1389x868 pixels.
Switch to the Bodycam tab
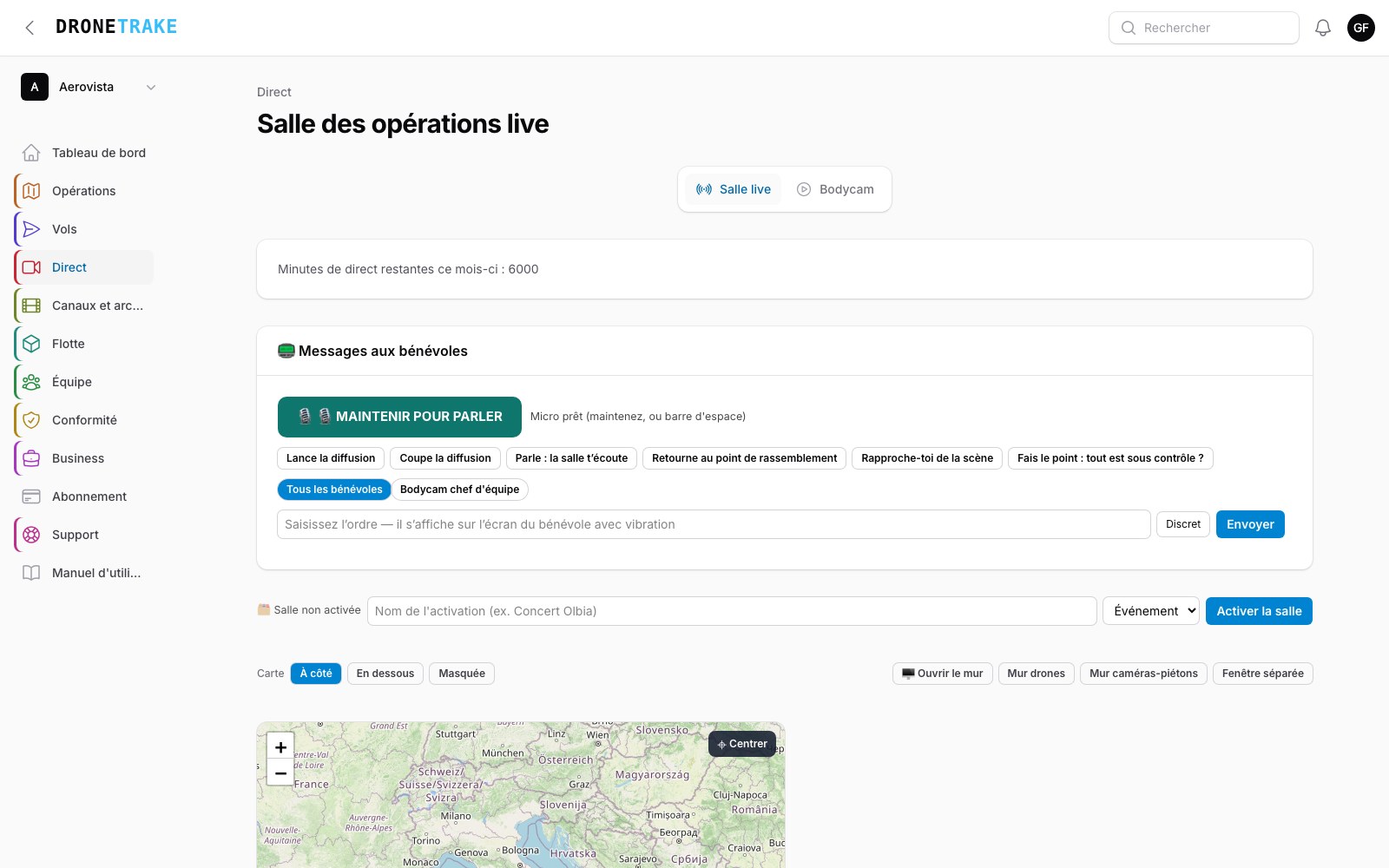[x=835, y=189]
